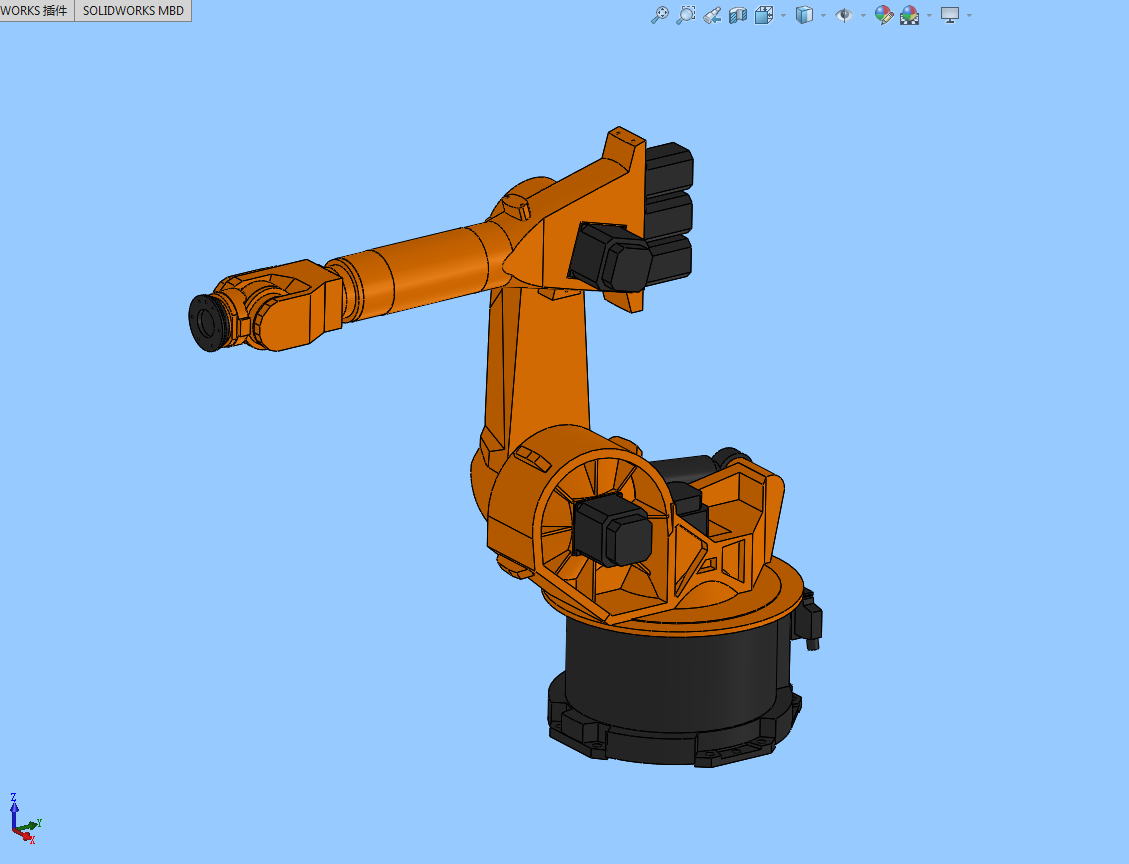Open the Hide/Show Items dropdown arrow

(x=863, y=16)
